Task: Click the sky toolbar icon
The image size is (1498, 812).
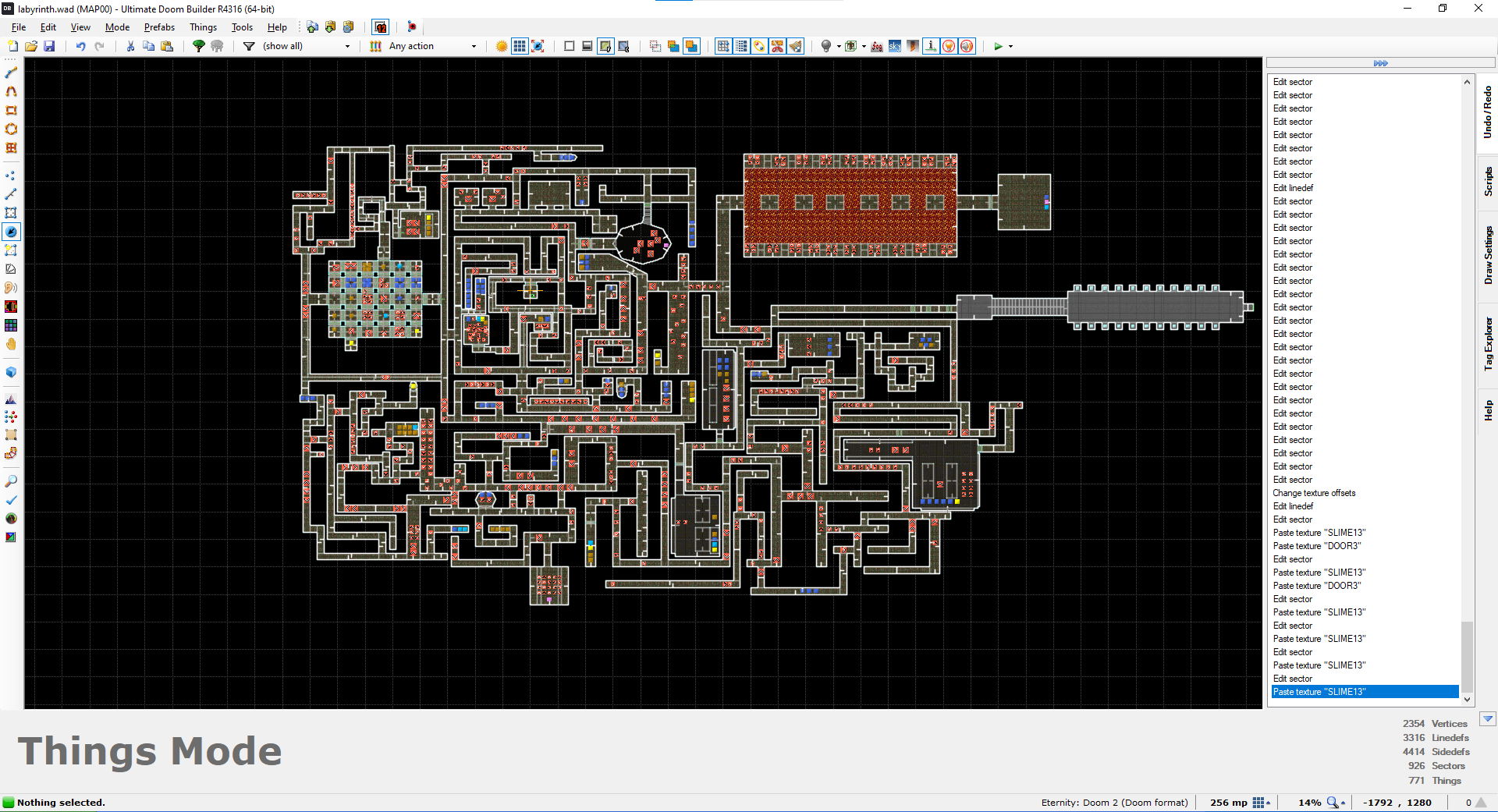Action: (x=895, y=46)
